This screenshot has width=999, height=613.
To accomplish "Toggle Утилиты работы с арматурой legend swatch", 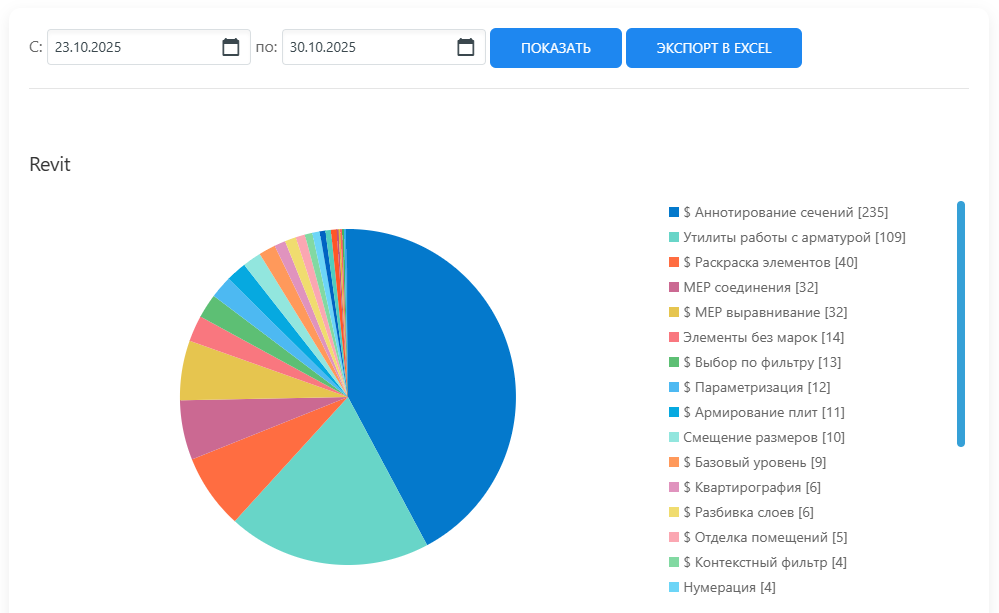I will [674, 237].
